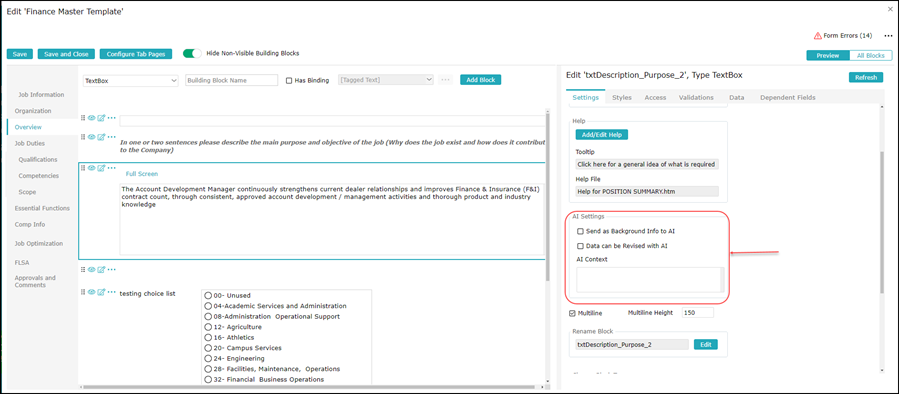Viewport: 899px width, 394px height.
Task: Click edit pencil on the Full Screen textbox block
Action: point(101,168)
